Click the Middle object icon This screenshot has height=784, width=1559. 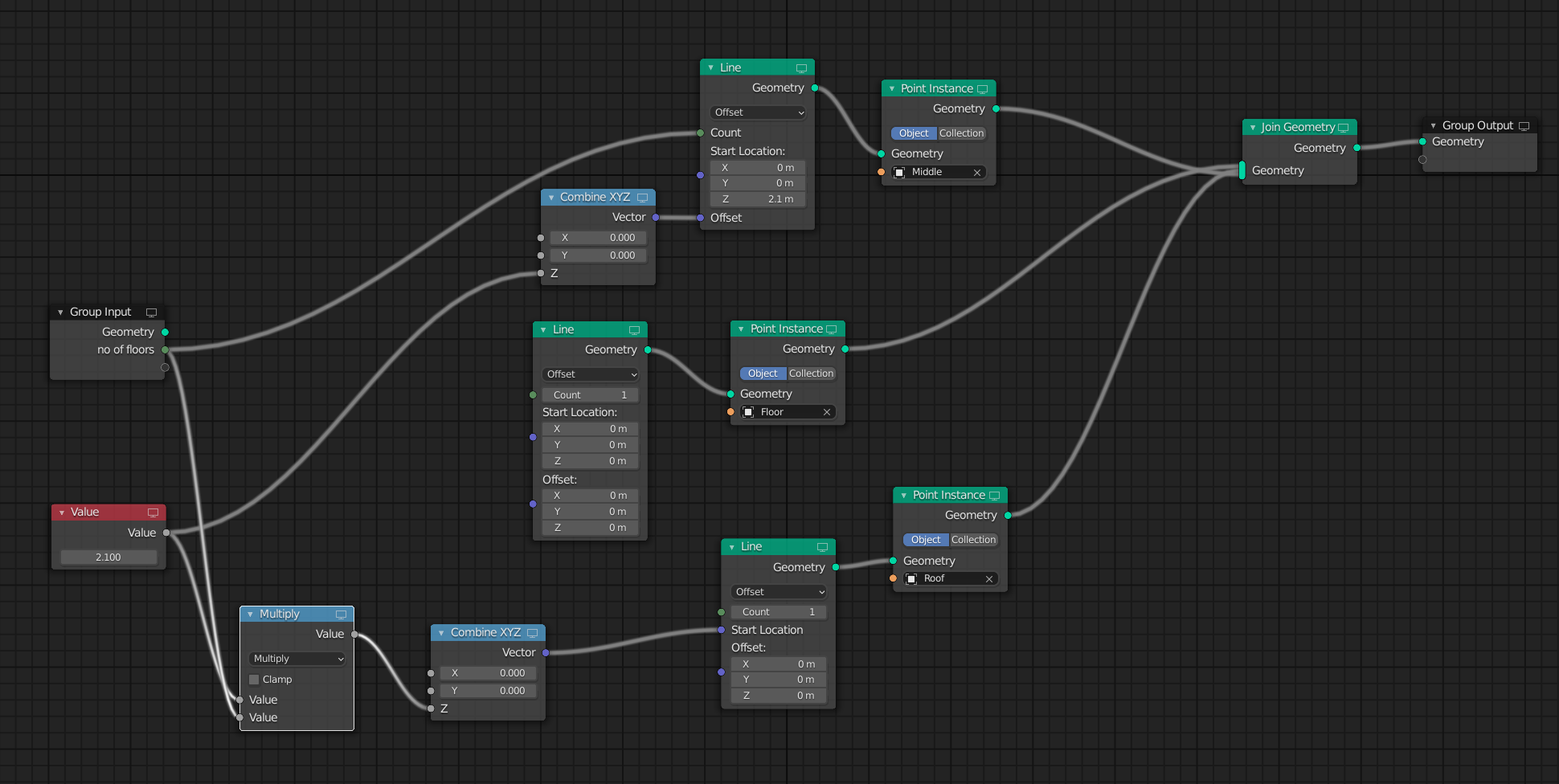(x=899, y=173)
